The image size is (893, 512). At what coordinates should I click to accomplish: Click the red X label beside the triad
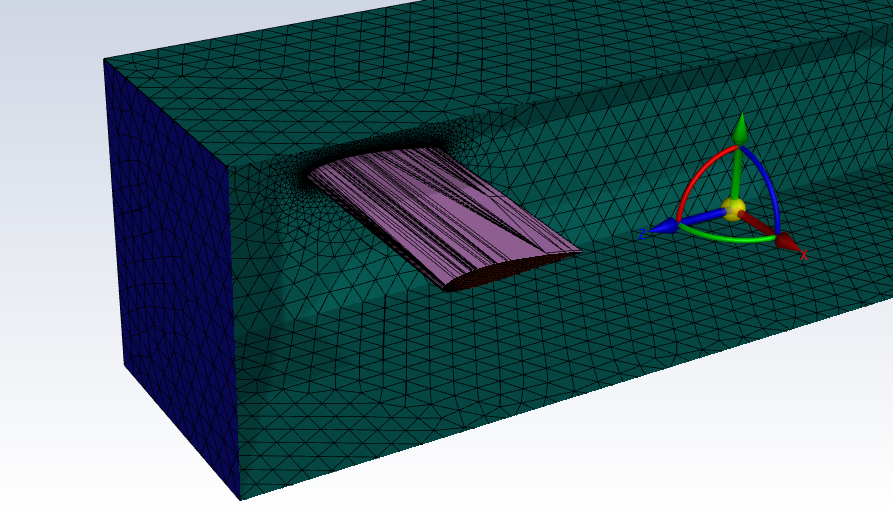pyautogui.click(x=804, y=256)
